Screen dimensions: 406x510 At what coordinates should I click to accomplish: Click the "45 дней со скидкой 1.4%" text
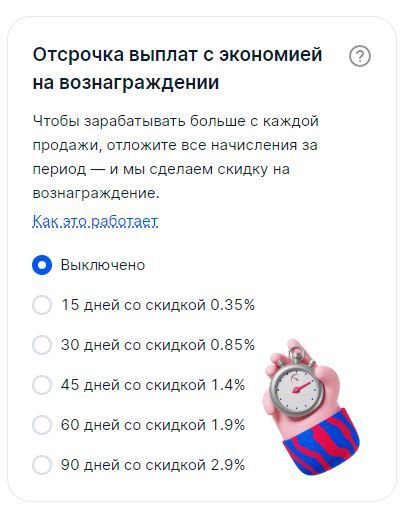point(153,385)
